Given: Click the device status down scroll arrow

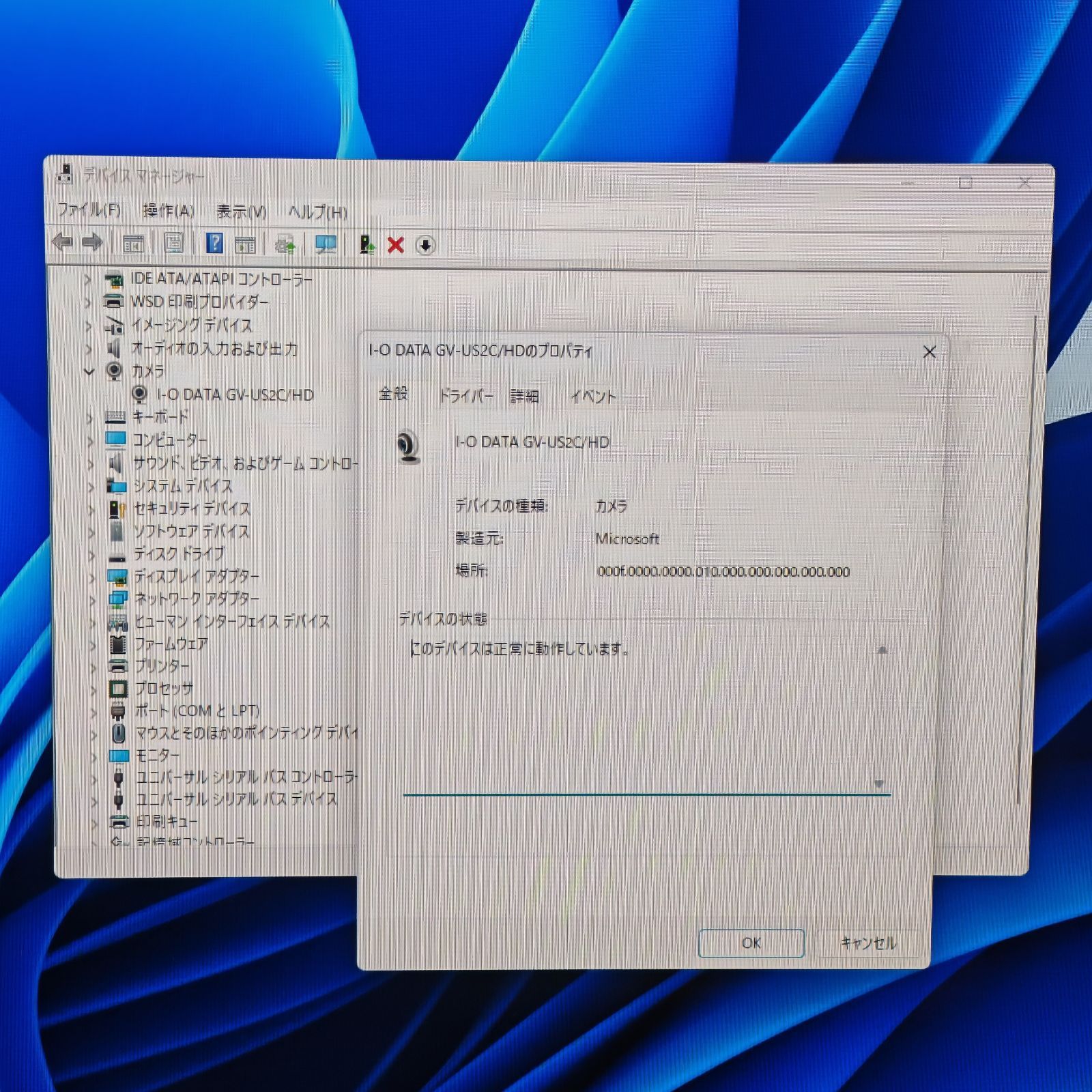Looking at the screenshot, I should coord(879,784).
